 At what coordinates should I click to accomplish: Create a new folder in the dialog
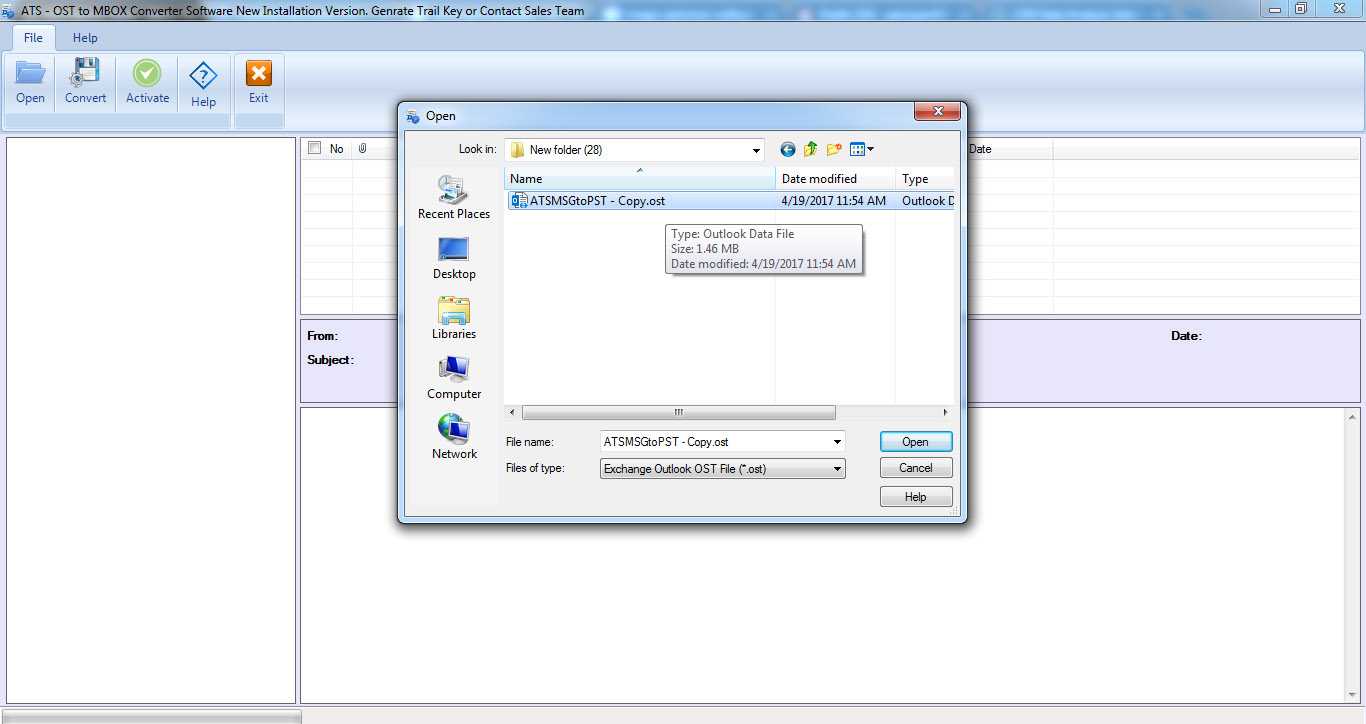(x=834, y=149)
